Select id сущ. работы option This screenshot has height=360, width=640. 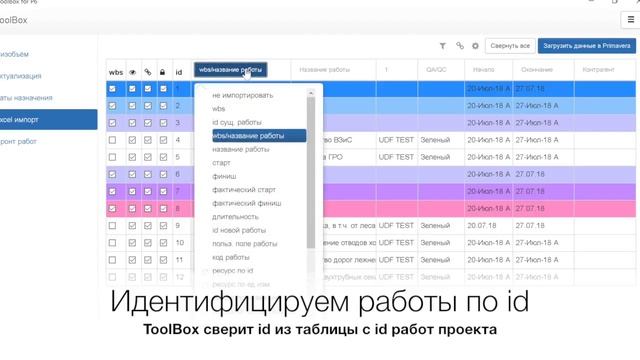pos(237,122)
